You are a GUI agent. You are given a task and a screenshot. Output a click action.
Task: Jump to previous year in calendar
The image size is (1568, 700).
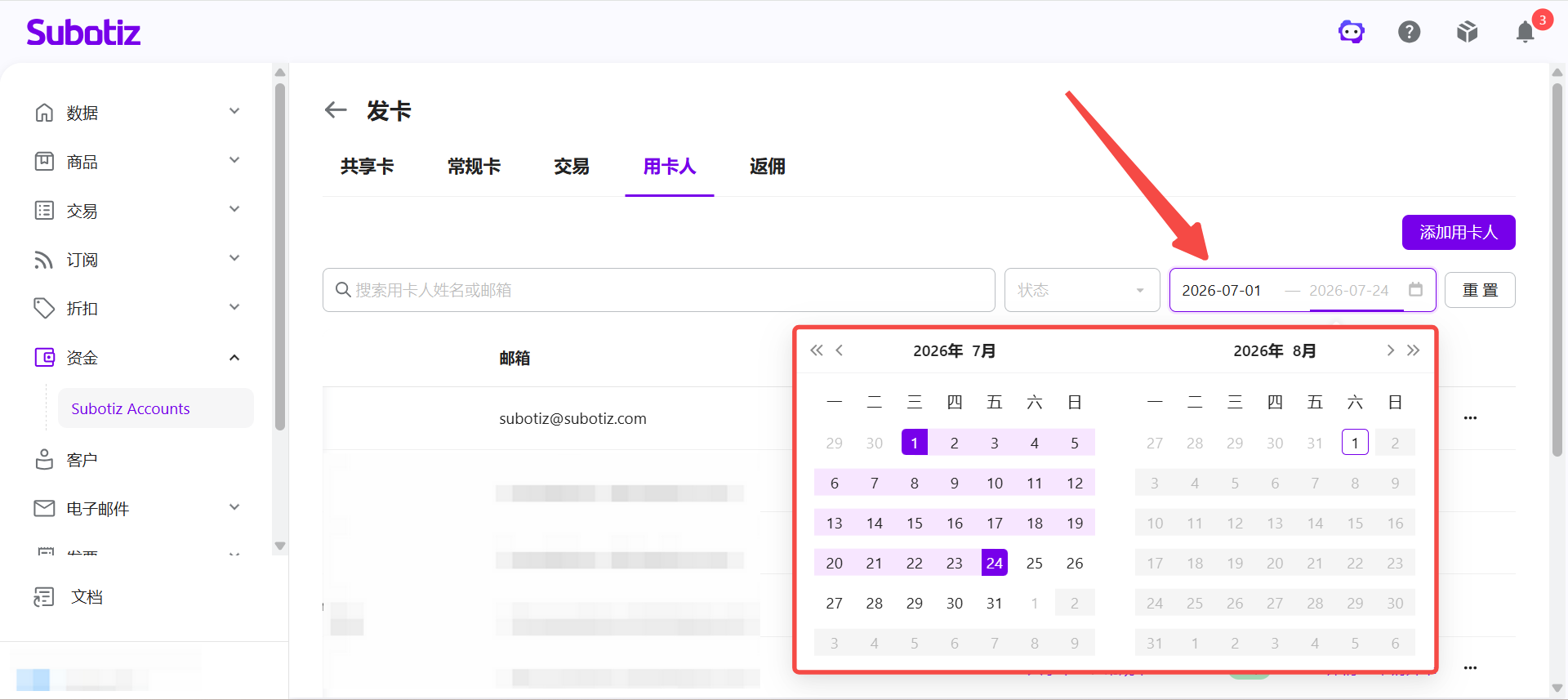click(x=817, y=350)
